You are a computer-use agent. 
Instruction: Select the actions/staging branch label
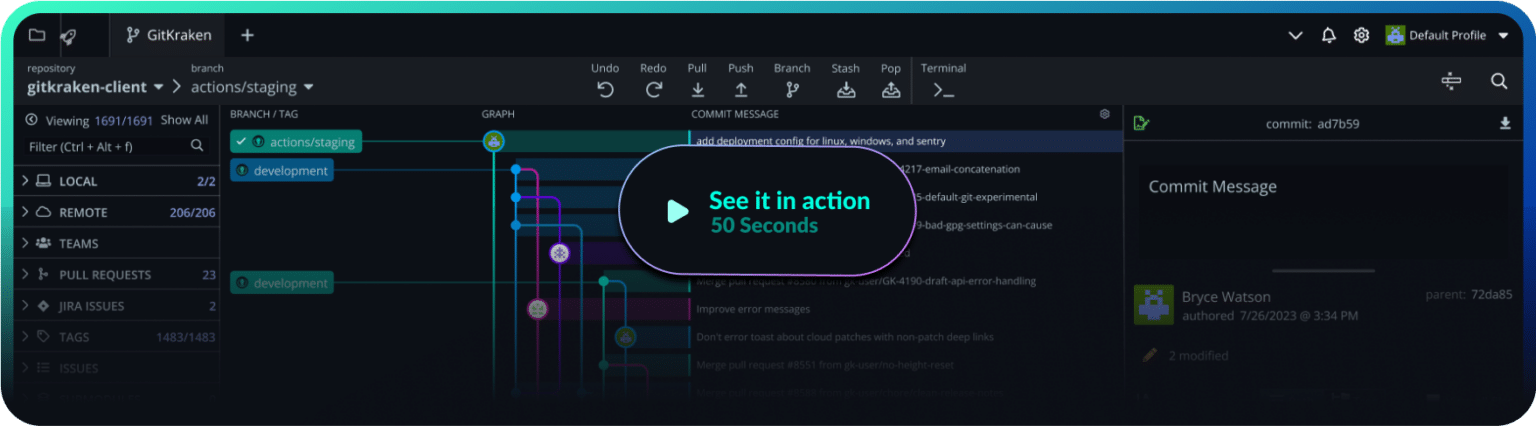coord(296,142)
